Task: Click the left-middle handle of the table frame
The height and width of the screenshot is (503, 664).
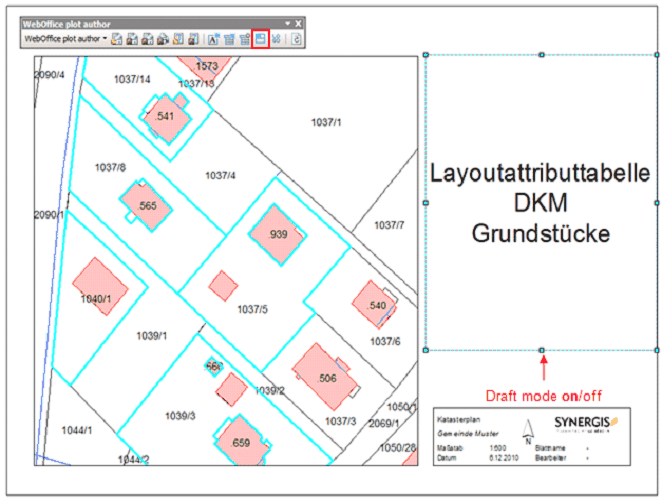Action: (x=426, y=202)
